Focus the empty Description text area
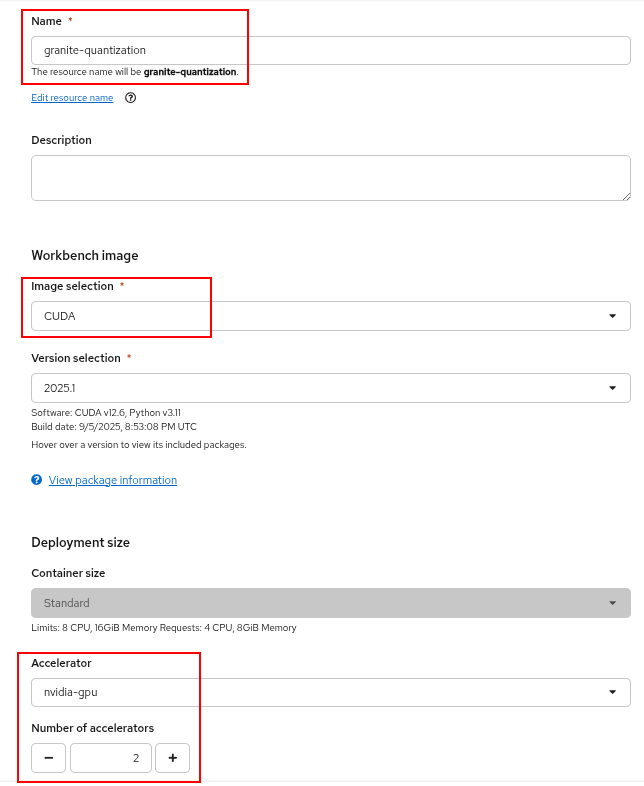 330,178
